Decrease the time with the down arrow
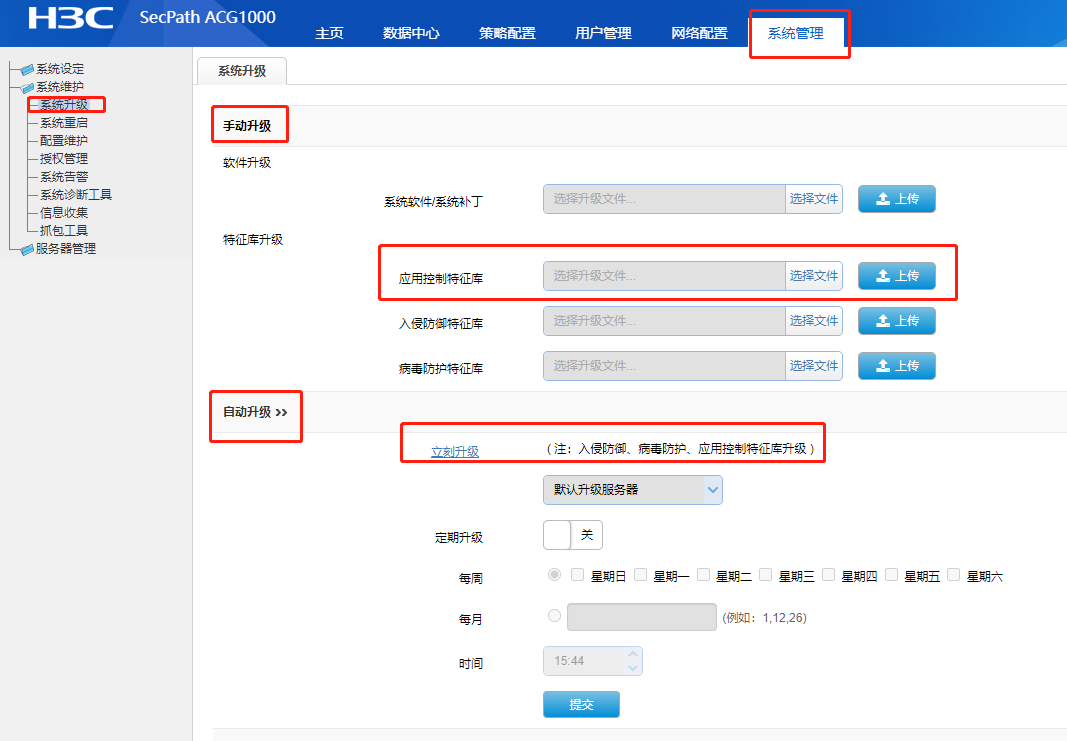1067x741 pixels. pyautogui.click(x=633, y=668)
